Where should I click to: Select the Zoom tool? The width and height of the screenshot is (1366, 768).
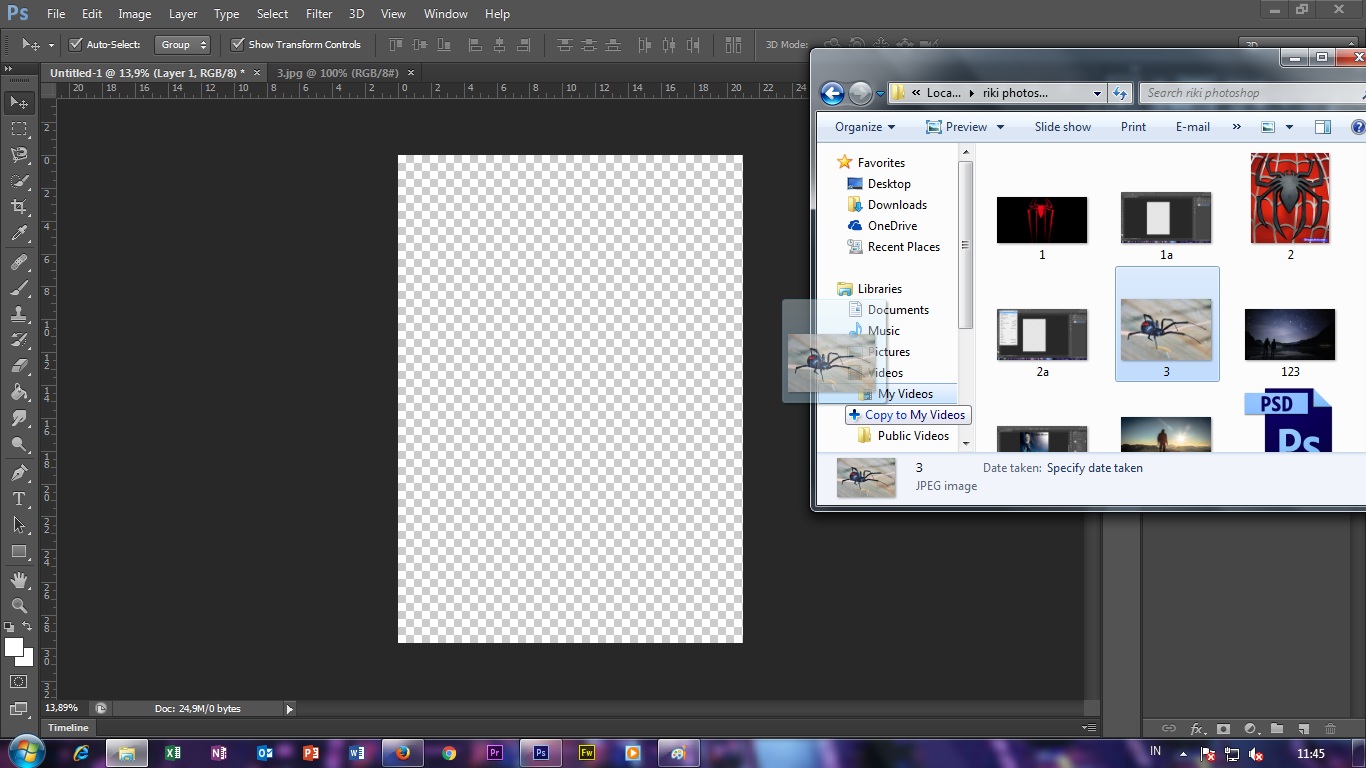click(18, 605)
